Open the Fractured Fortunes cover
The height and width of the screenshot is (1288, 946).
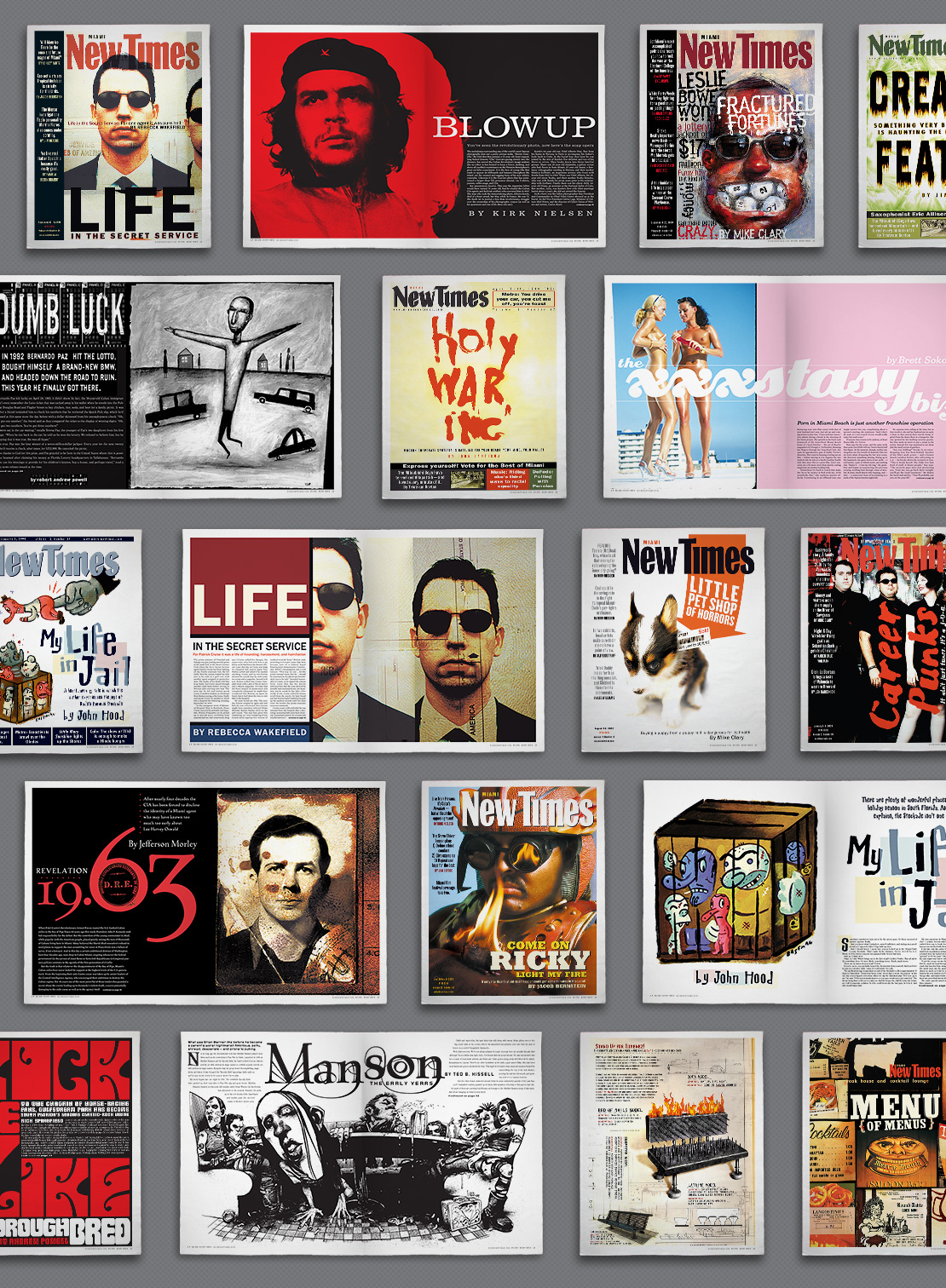click(731, 136)
